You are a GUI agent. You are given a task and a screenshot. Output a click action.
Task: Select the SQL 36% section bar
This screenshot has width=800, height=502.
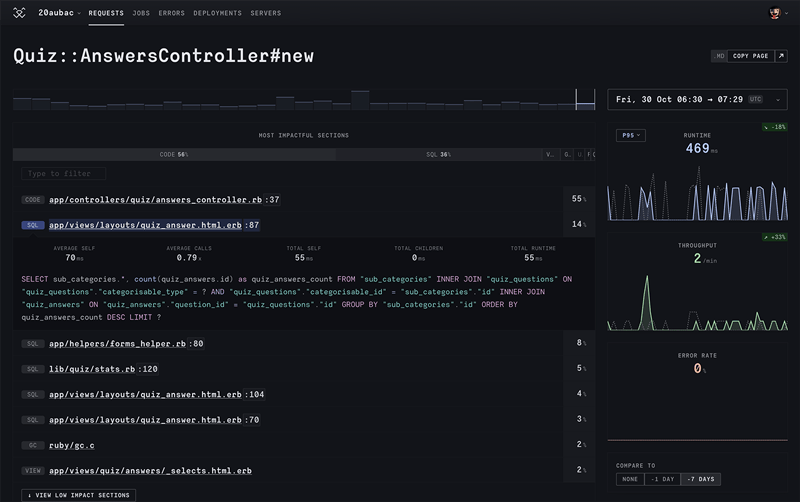[438, 155]
